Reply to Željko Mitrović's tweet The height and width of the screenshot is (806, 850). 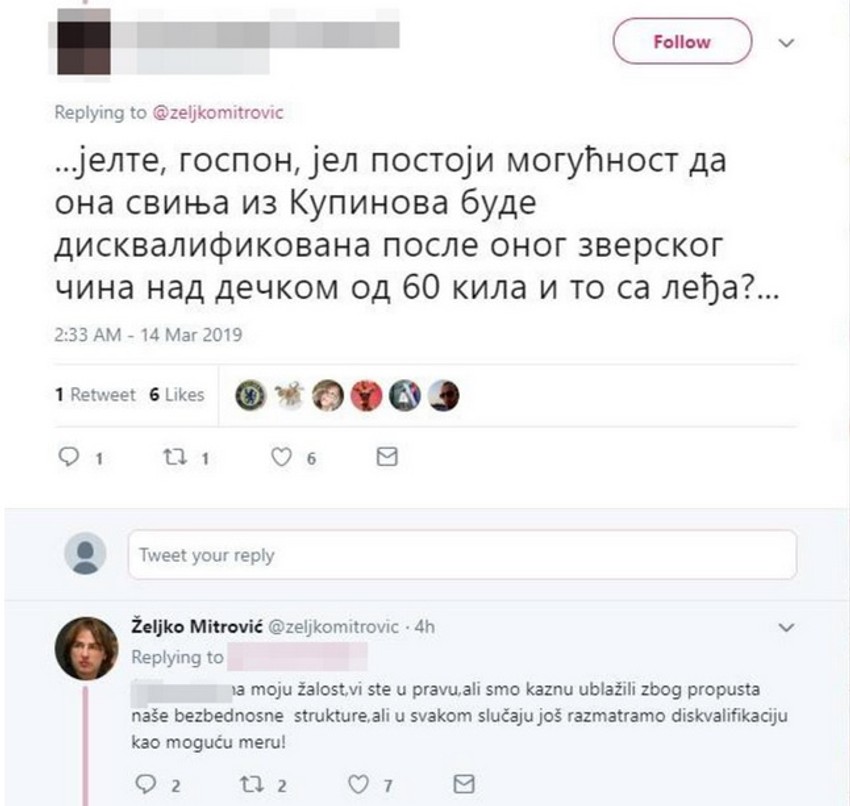pos(146,783)
